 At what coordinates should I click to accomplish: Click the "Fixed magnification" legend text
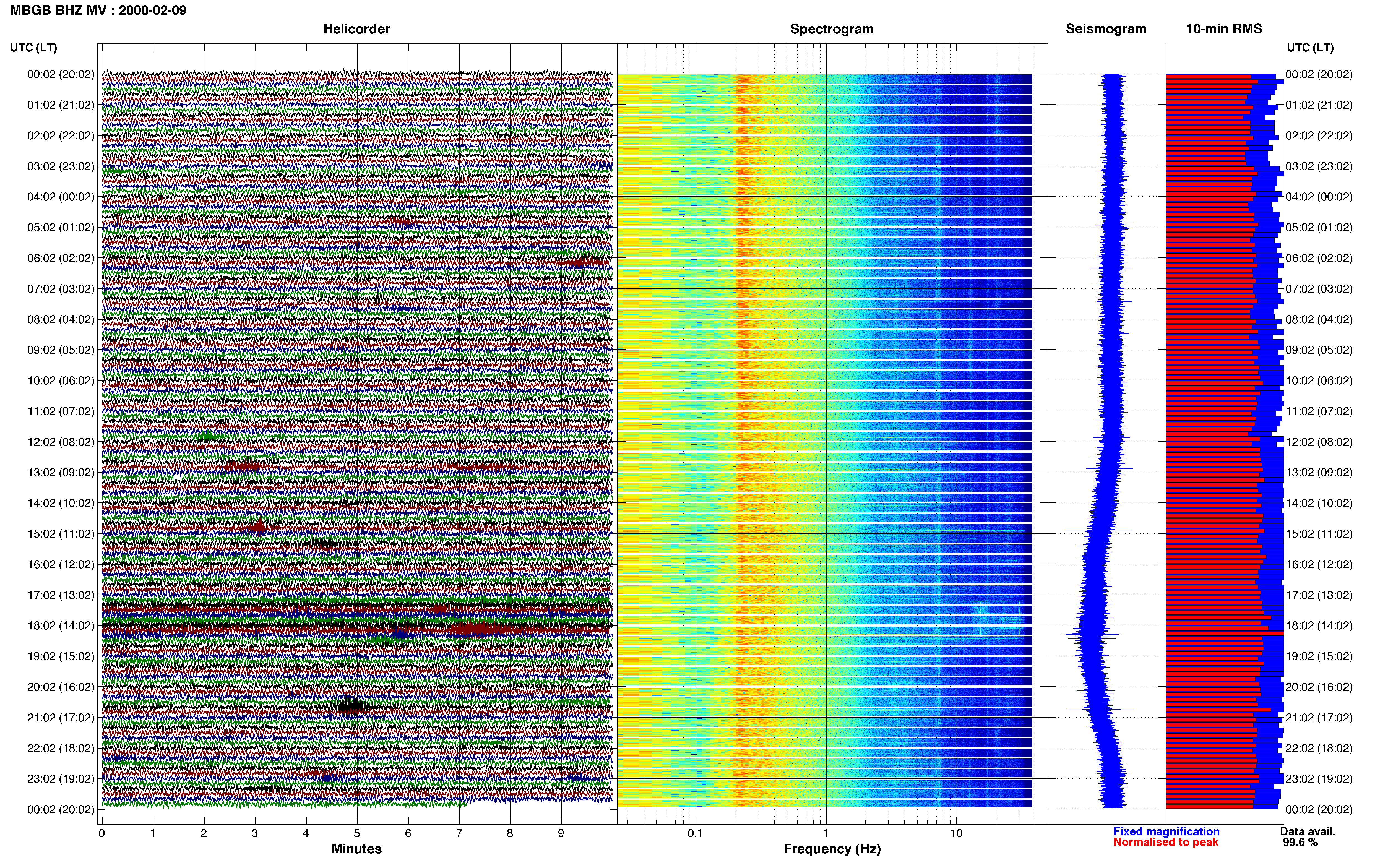coord(1166,831)
